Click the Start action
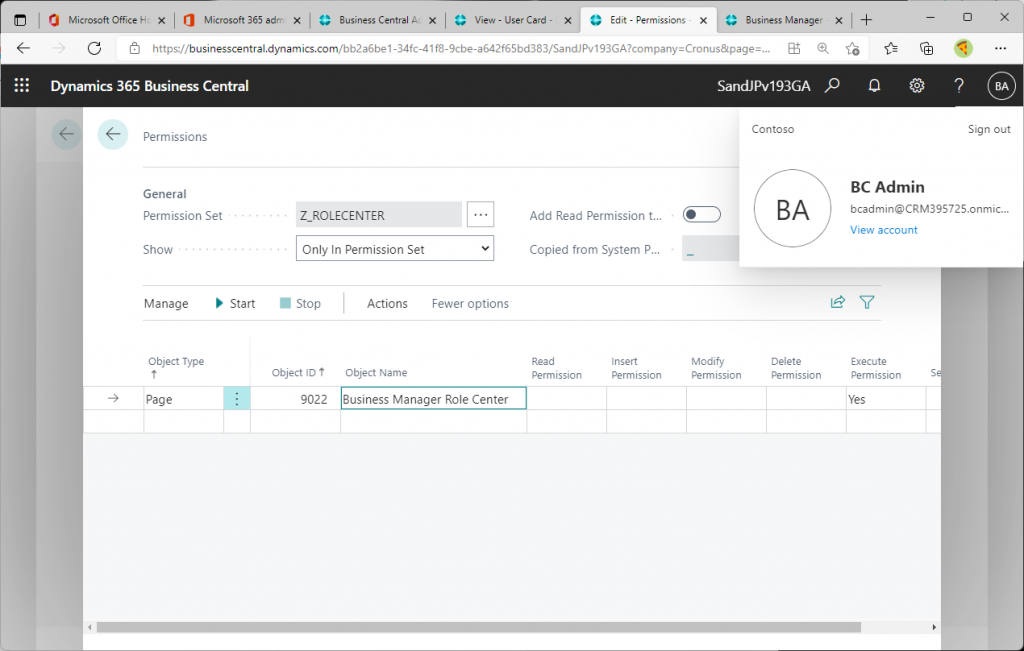The width and height of the screenshot is (1024, 651). coord(235,303)
